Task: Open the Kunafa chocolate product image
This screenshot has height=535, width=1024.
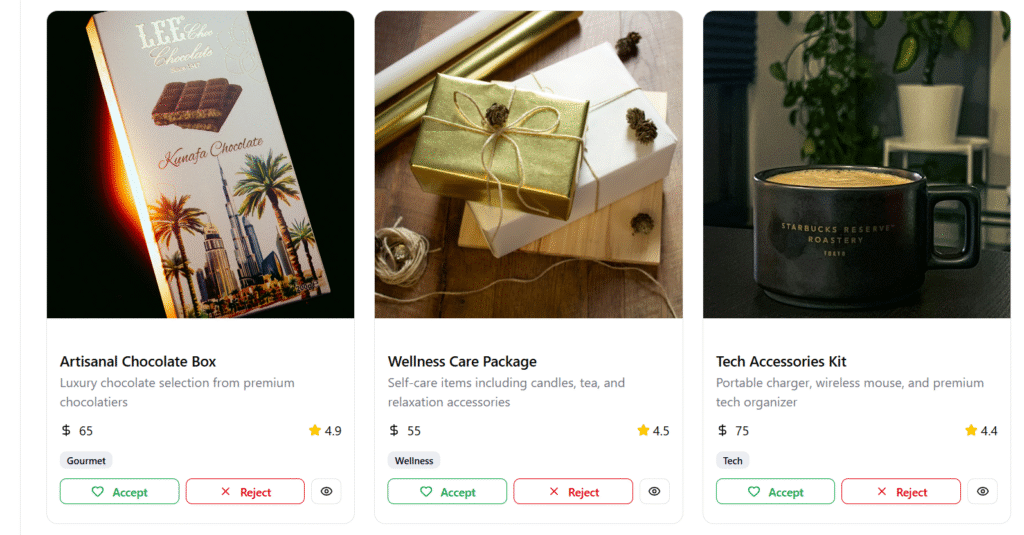Action: 200,165
